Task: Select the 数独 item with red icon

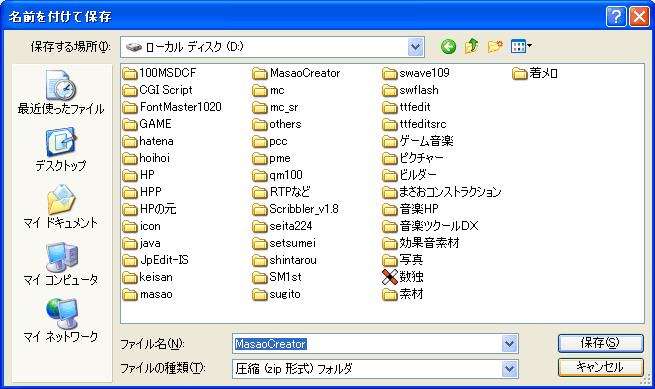Action: [403, 277]
